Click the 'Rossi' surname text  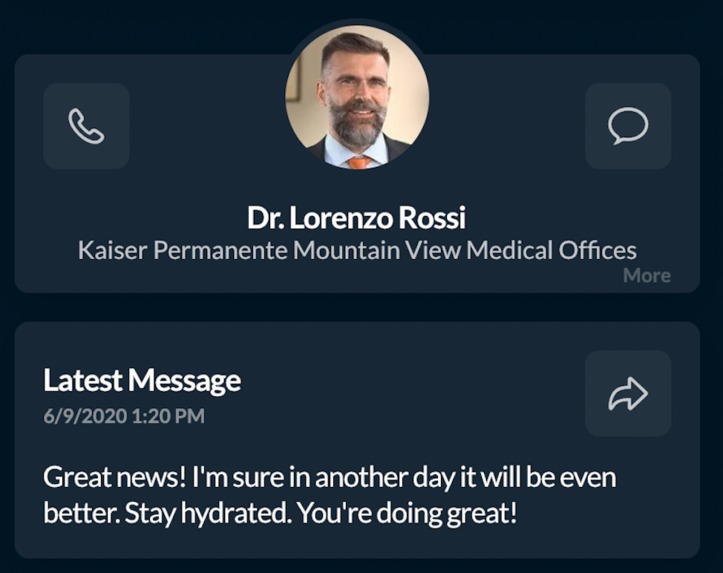point(432,218)
